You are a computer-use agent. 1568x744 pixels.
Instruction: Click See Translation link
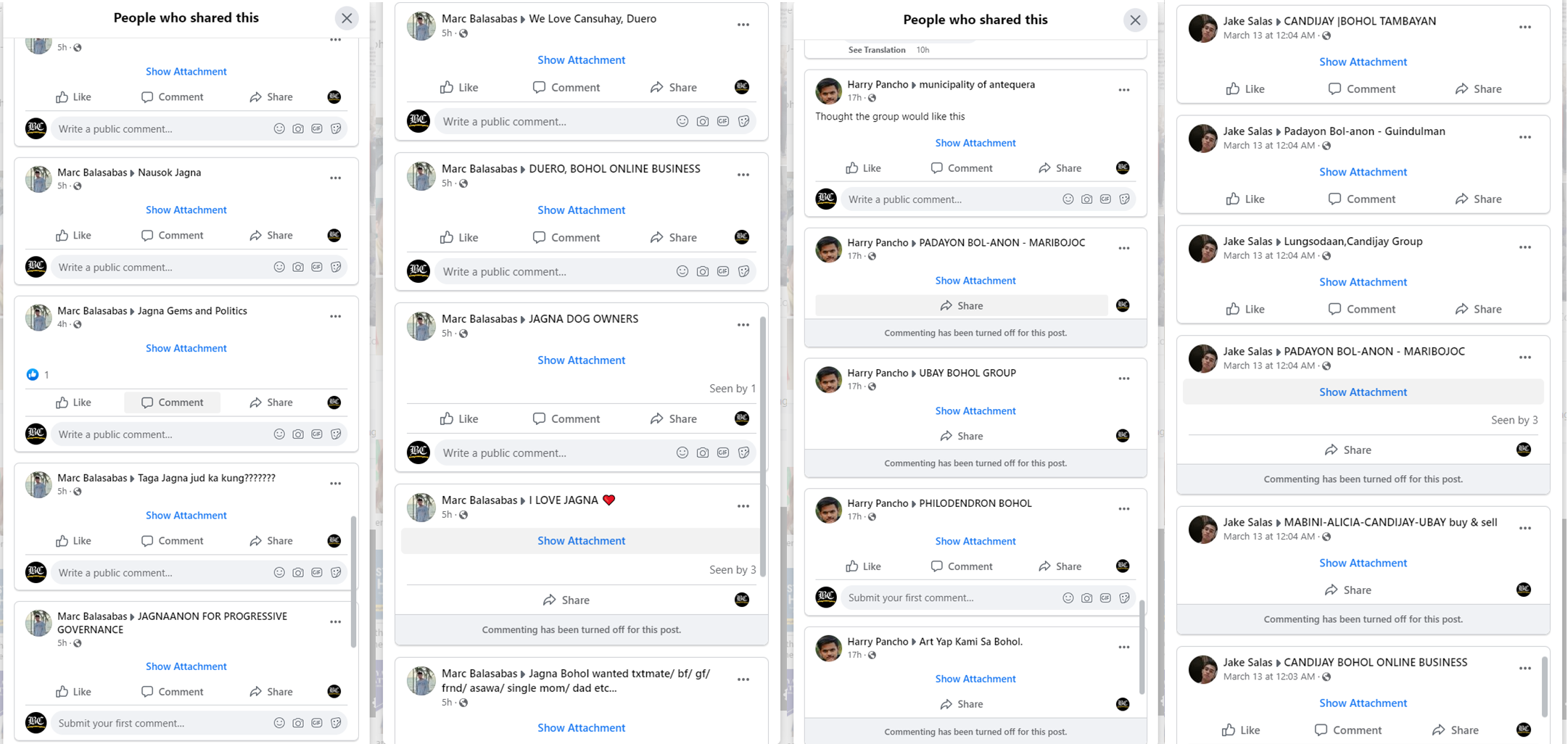tap(876, 50)
